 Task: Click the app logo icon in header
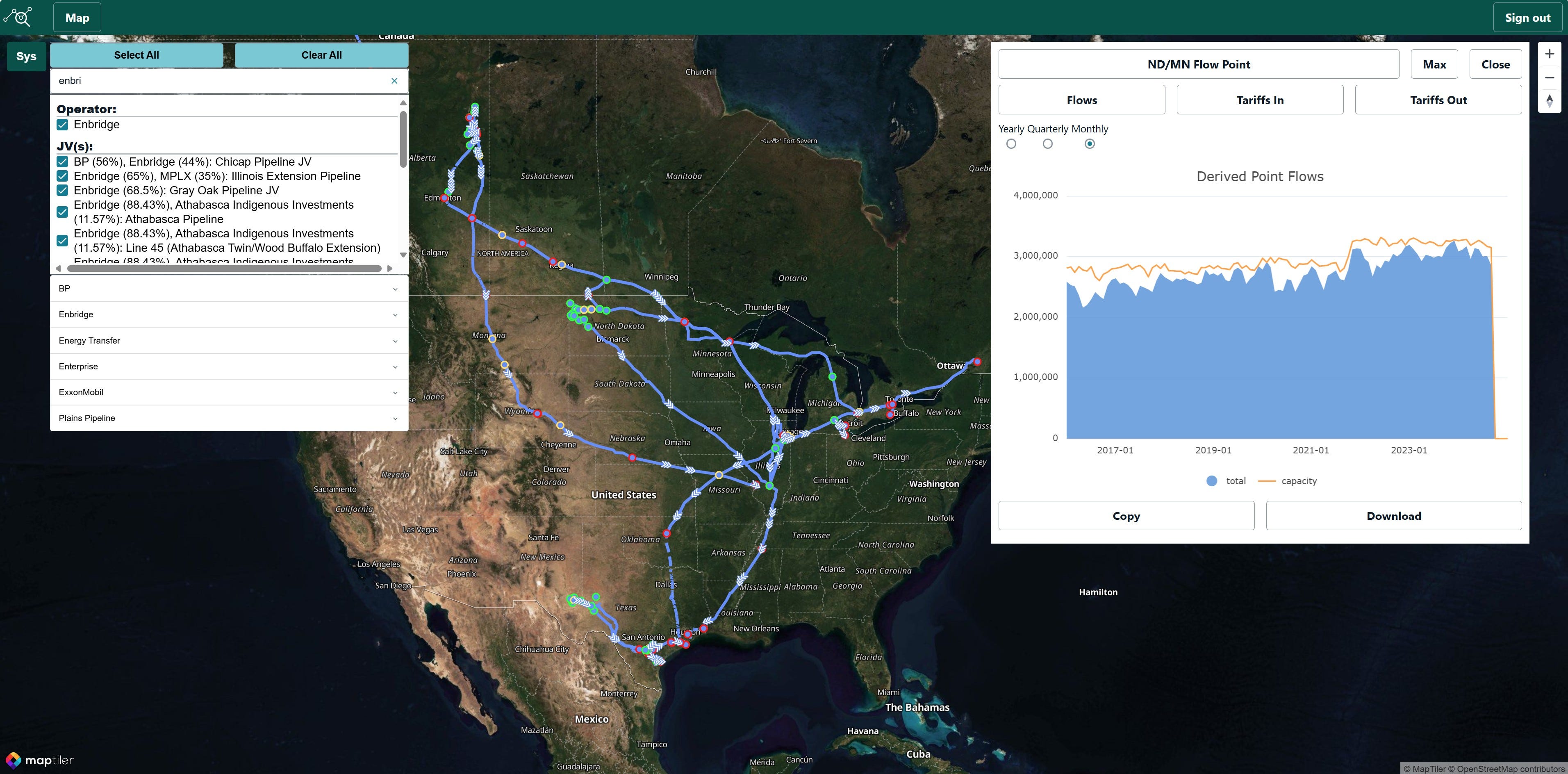18,17
